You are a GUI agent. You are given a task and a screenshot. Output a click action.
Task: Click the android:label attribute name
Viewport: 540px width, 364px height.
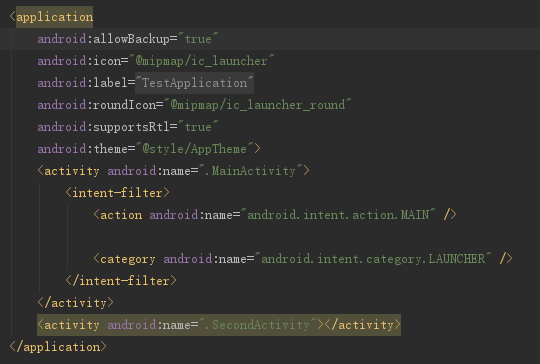click(83, 83)
